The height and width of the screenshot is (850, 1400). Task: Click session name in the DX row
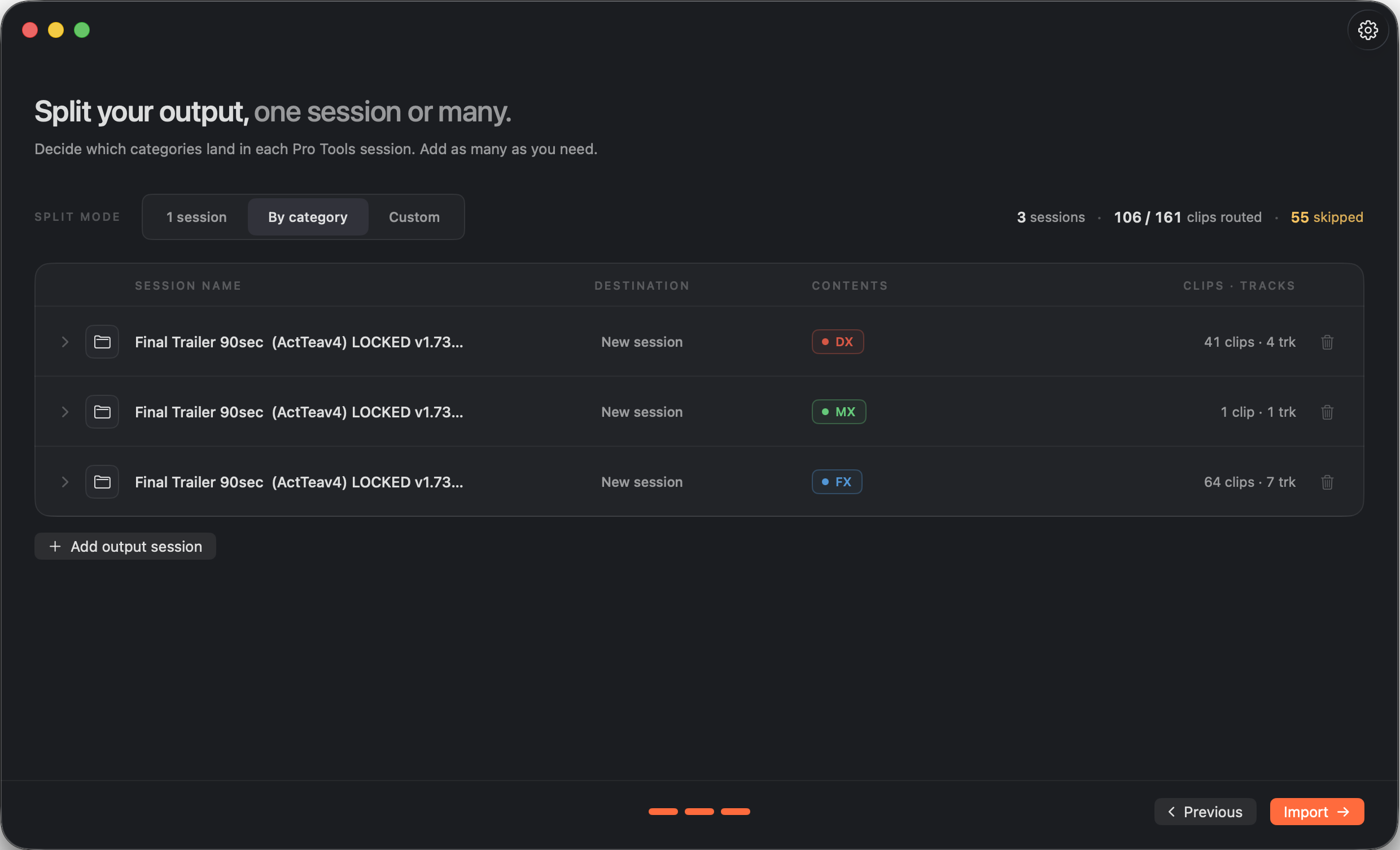[x=299, y=342]
